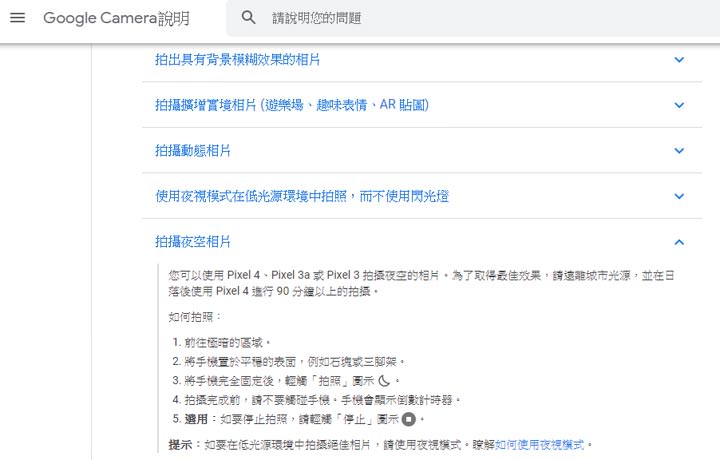
Task: Click up chevron beside 拍攝夜空相片
Action: point(679,242)
